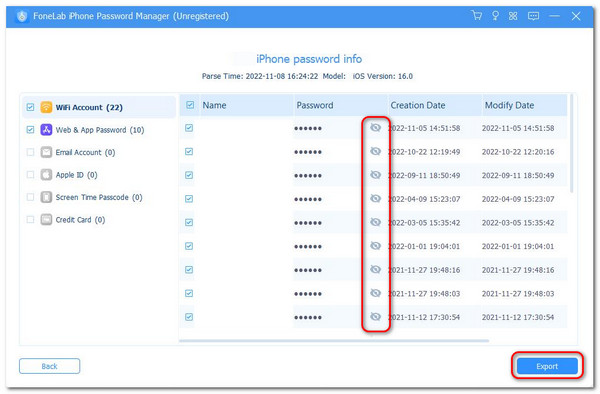Reveal password for 2021-11-12 17:30:54 row

tap(375, 317)
